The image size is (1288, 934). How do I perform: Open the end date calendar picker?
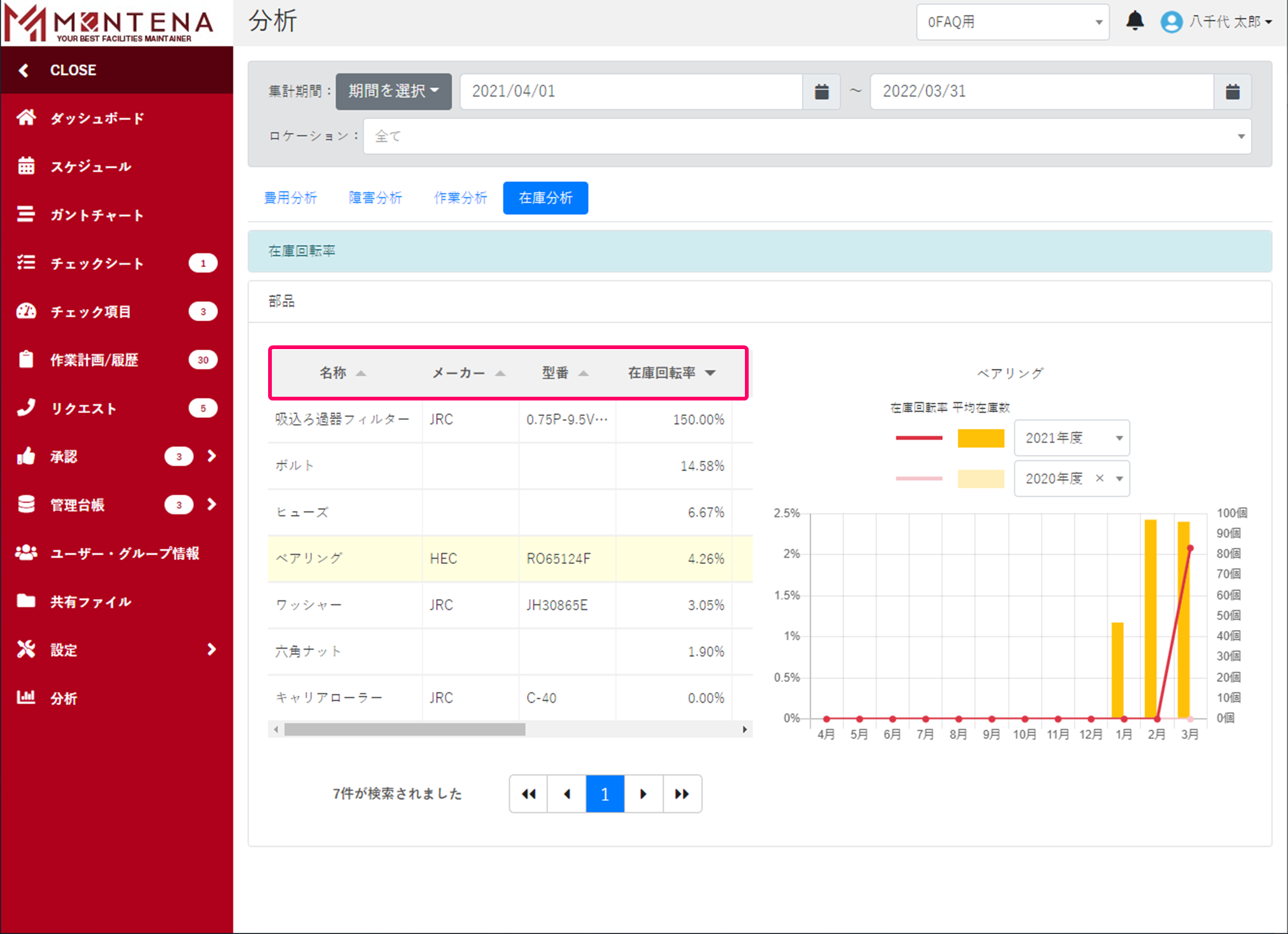(1232, 92)
